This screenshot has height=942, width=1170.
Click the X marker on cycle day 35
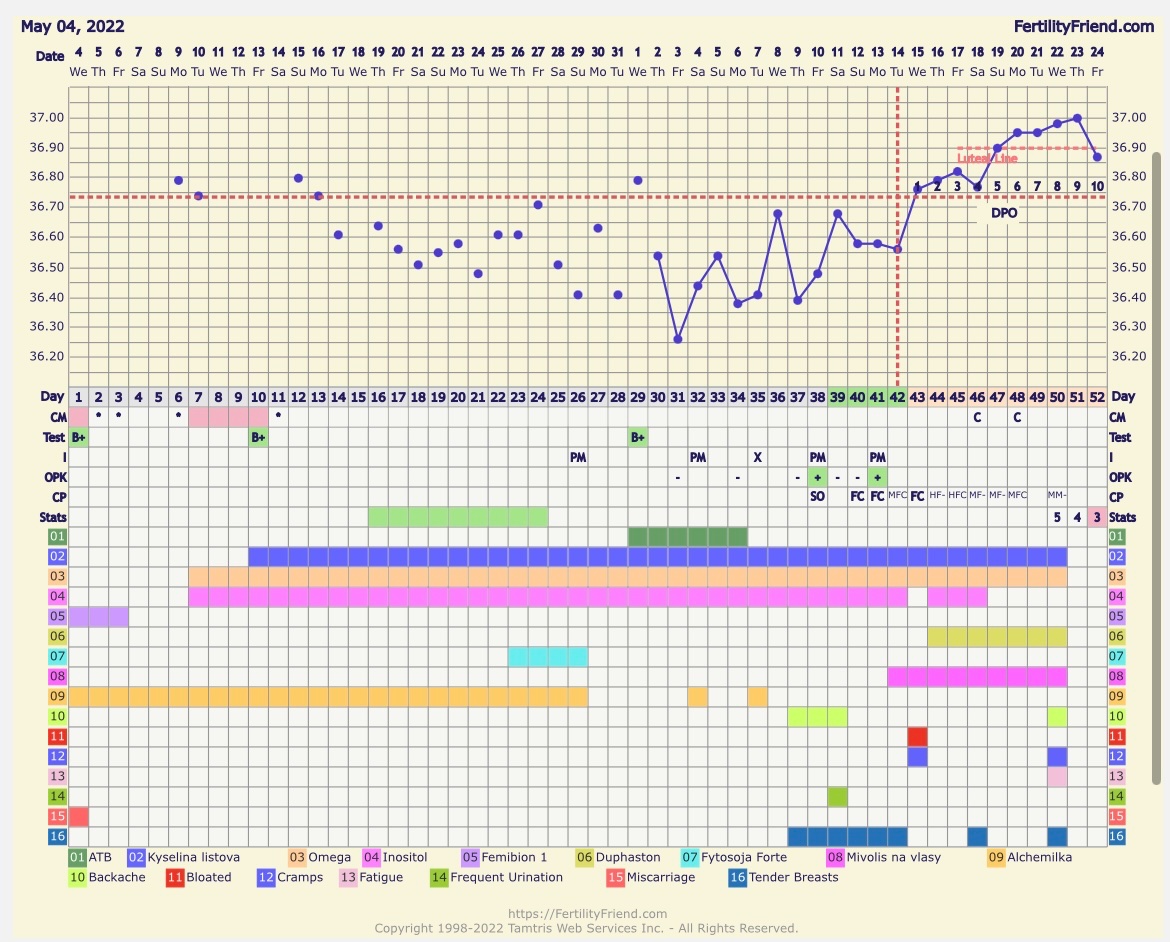pos(757,457)
